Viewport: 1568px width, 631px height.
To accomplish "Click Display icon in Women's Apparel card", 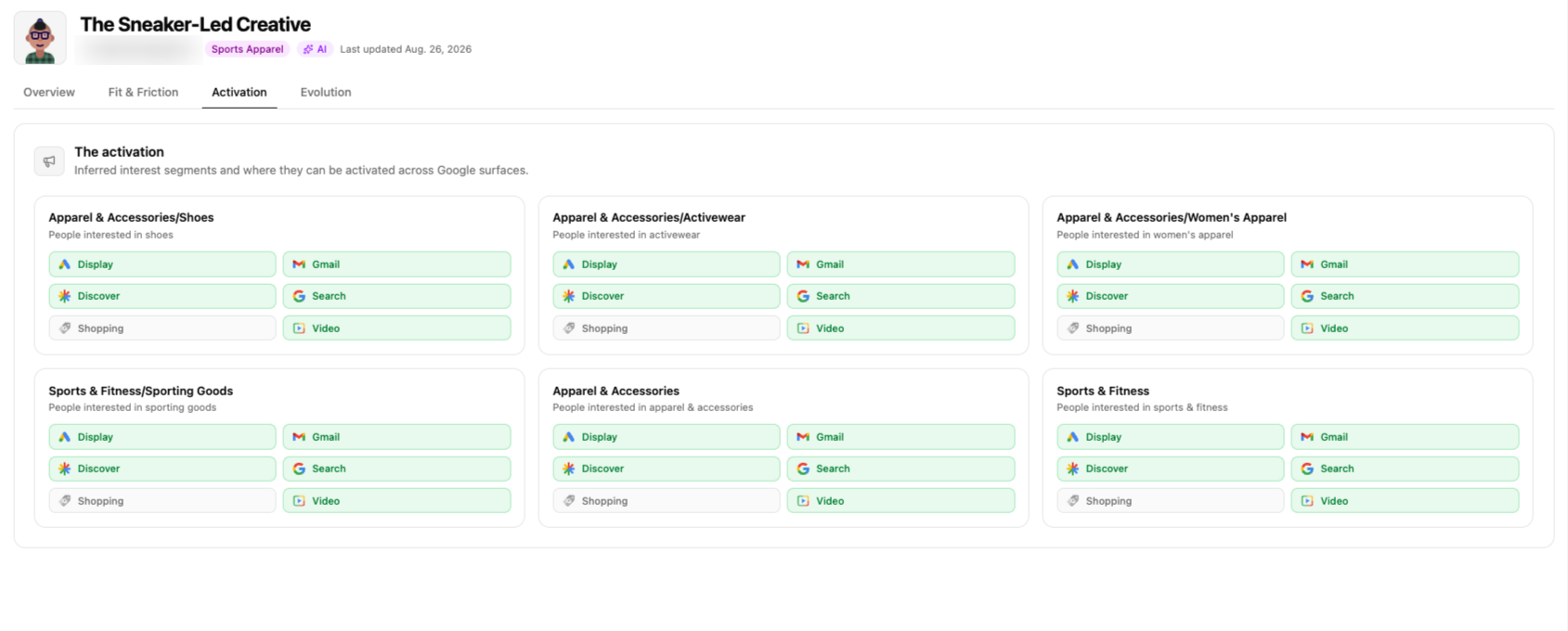I will [1073, 264].
